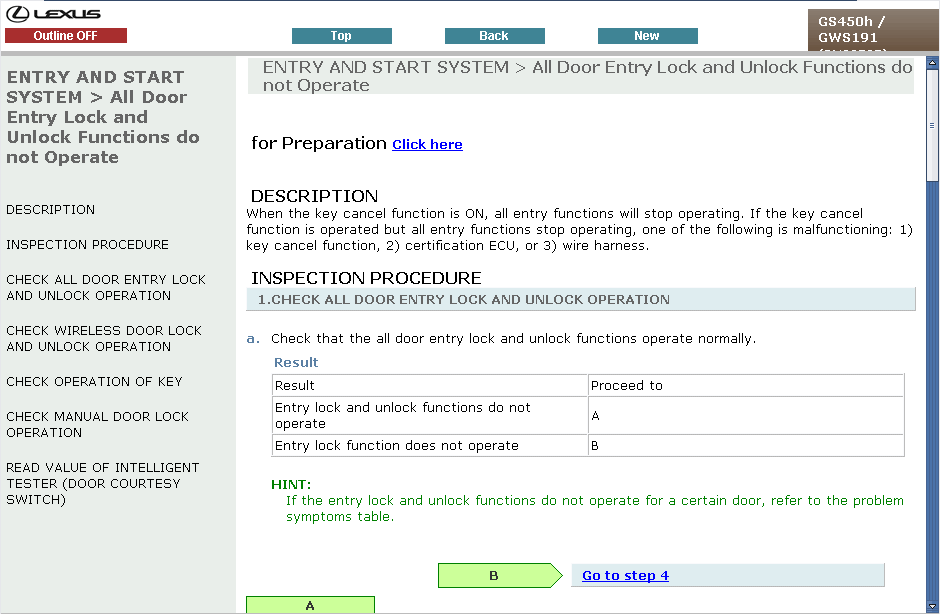Go back using the Back button
The width and height of the screenshot is (940, 614).
[494, 36]
